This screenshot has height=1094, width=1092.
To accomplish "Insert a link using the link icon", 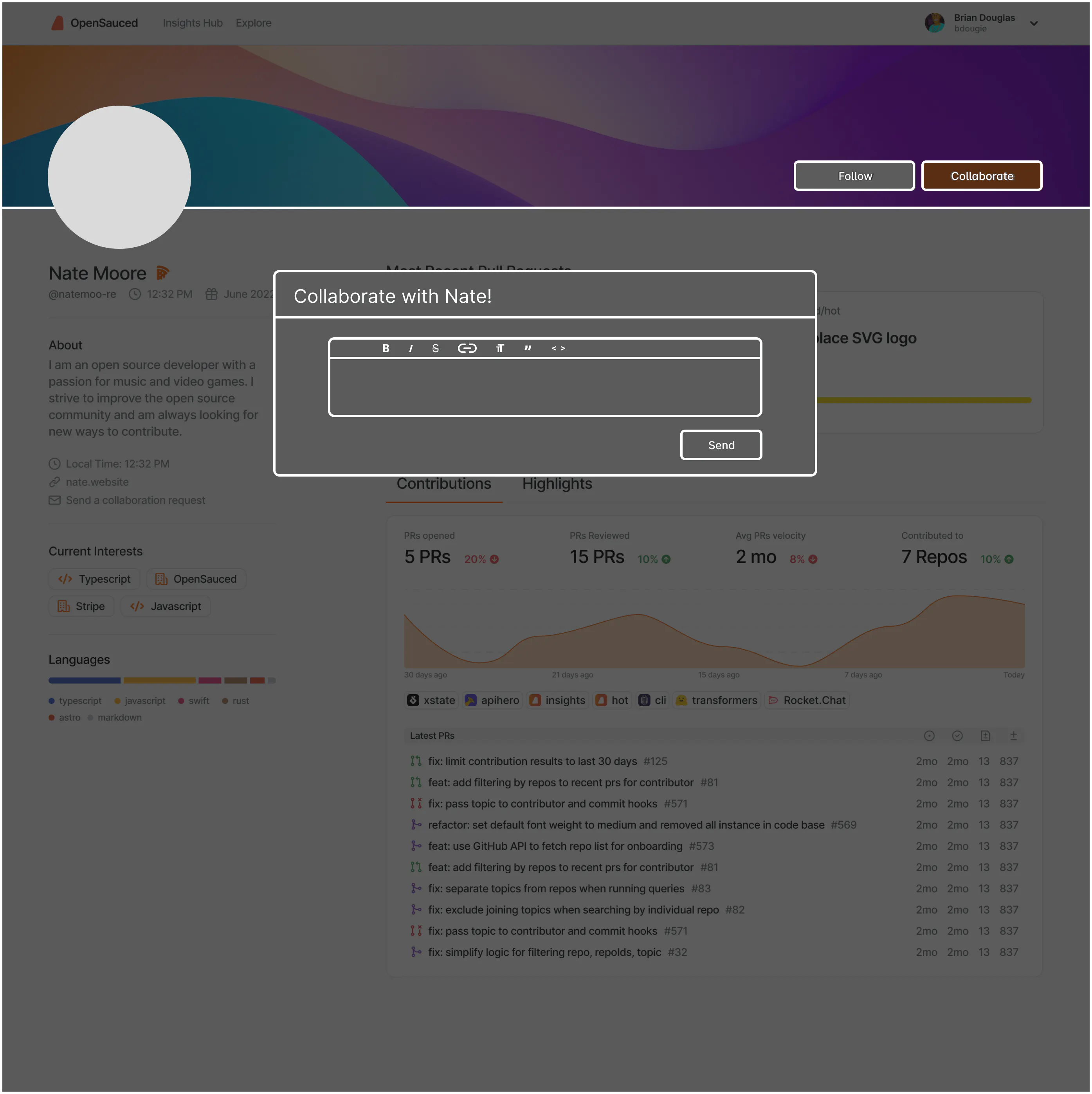I will pos(467,348).
